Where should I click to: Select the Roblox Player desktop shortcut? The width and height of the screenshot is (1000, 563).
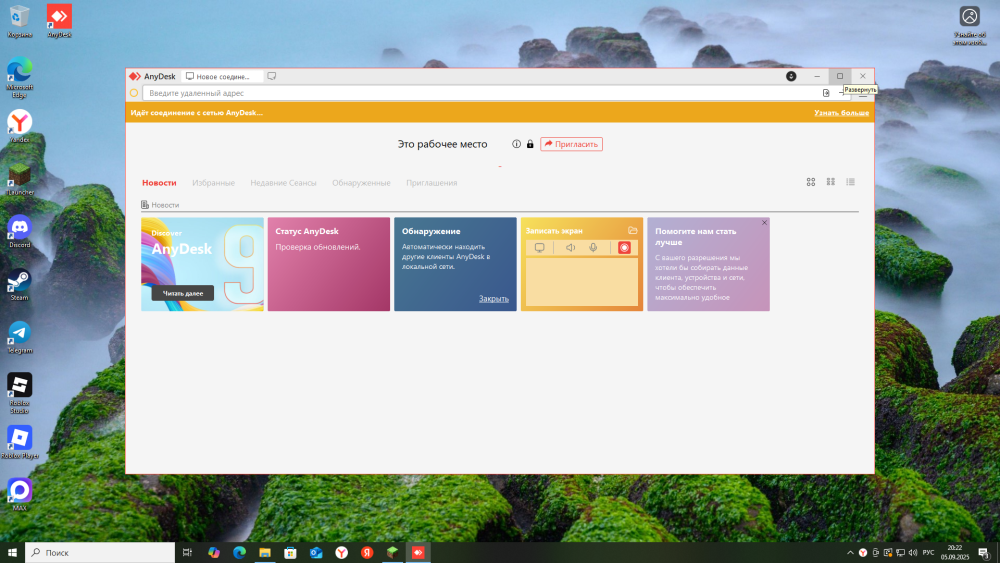[20, 442]
